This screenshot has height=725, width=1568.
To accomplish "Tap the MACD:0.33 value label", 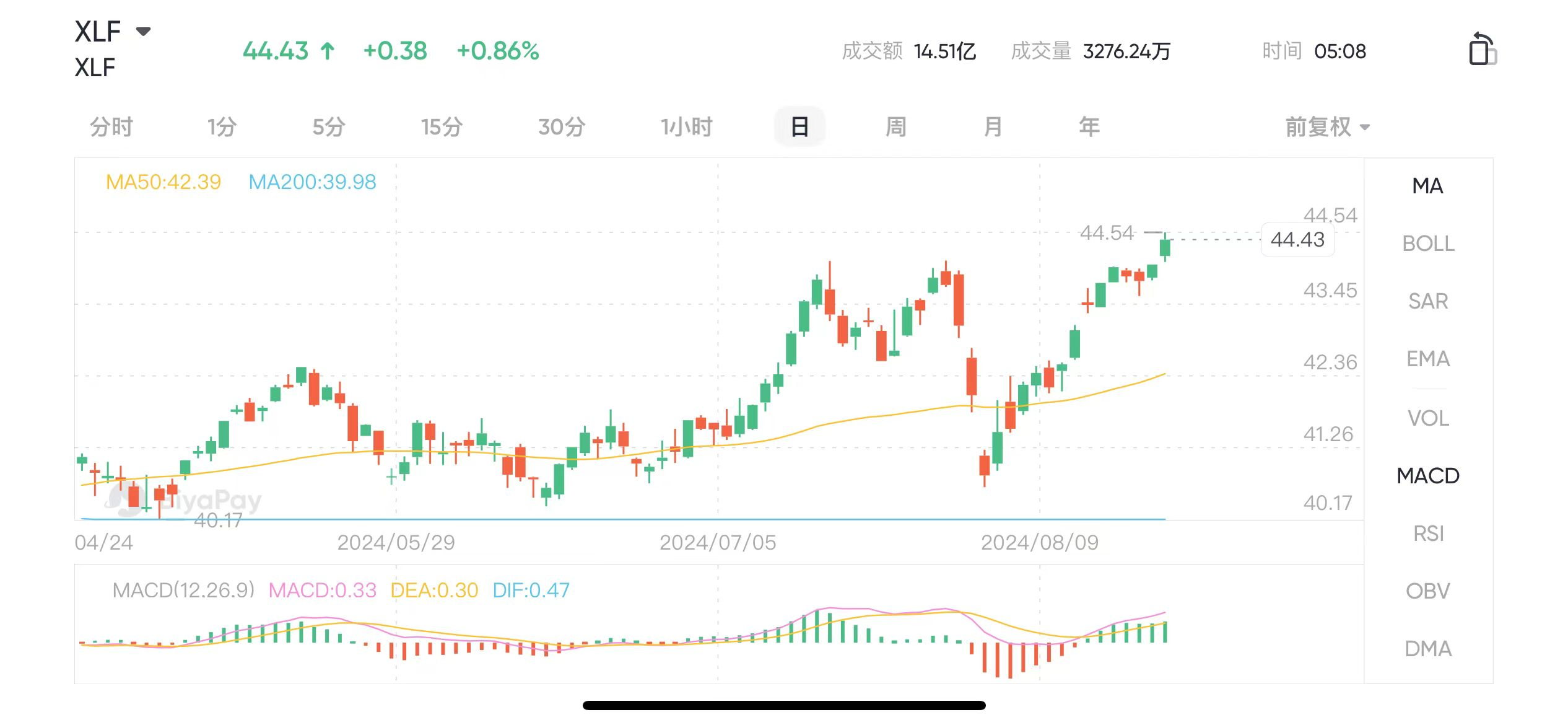I will (x=322, y=590).
